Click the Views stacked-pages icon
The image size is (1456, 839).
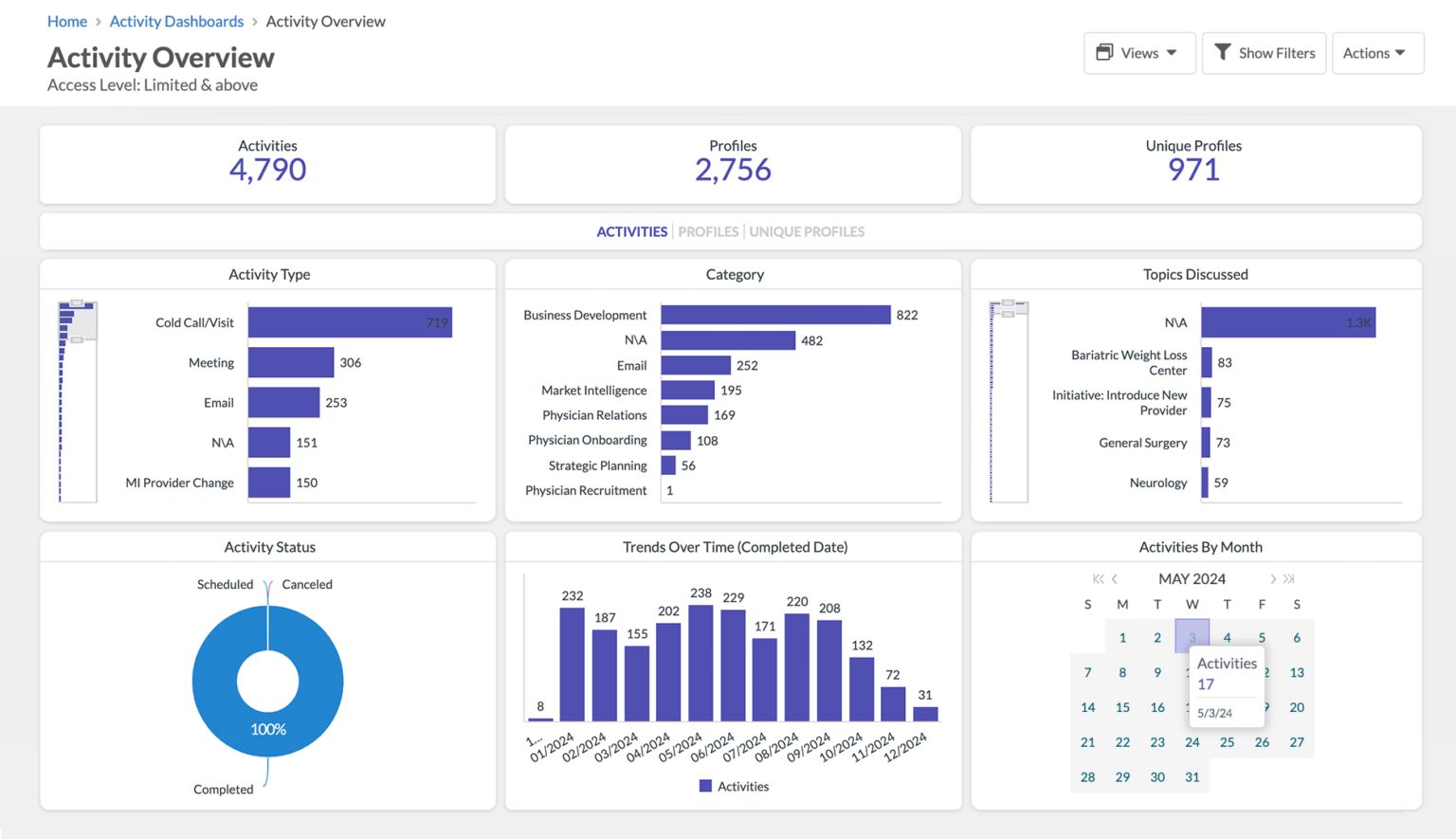pos(1104,53)
